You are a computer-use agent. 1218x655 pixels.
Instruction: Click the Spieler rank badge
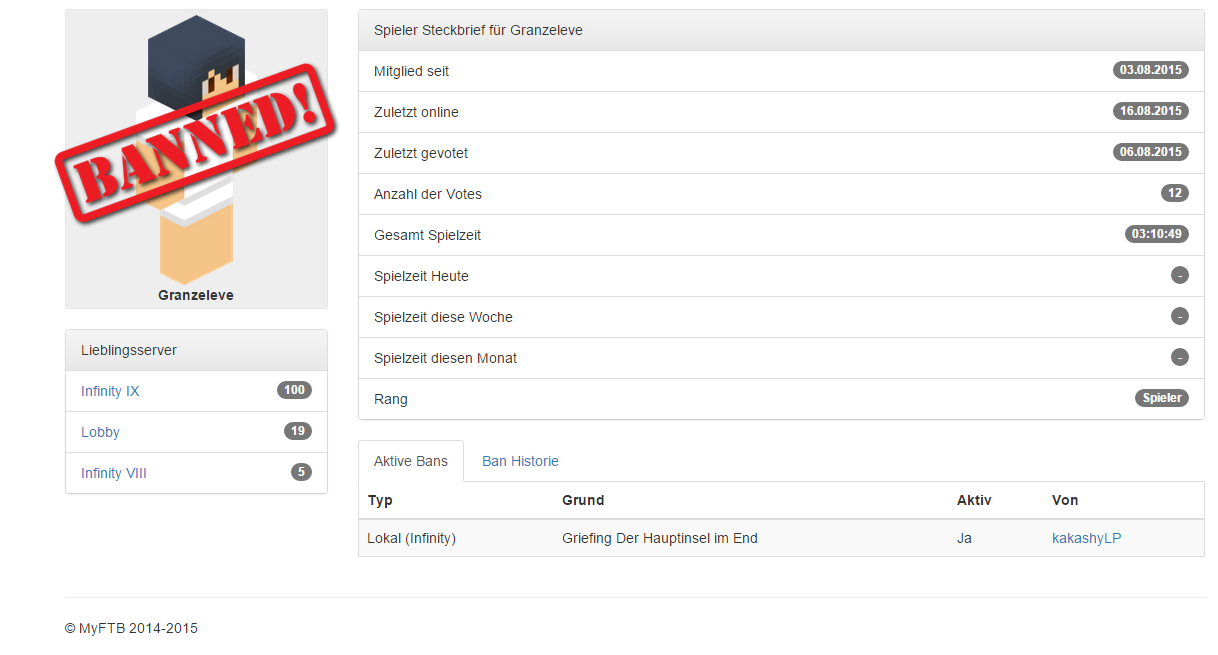coord(1161,398)
